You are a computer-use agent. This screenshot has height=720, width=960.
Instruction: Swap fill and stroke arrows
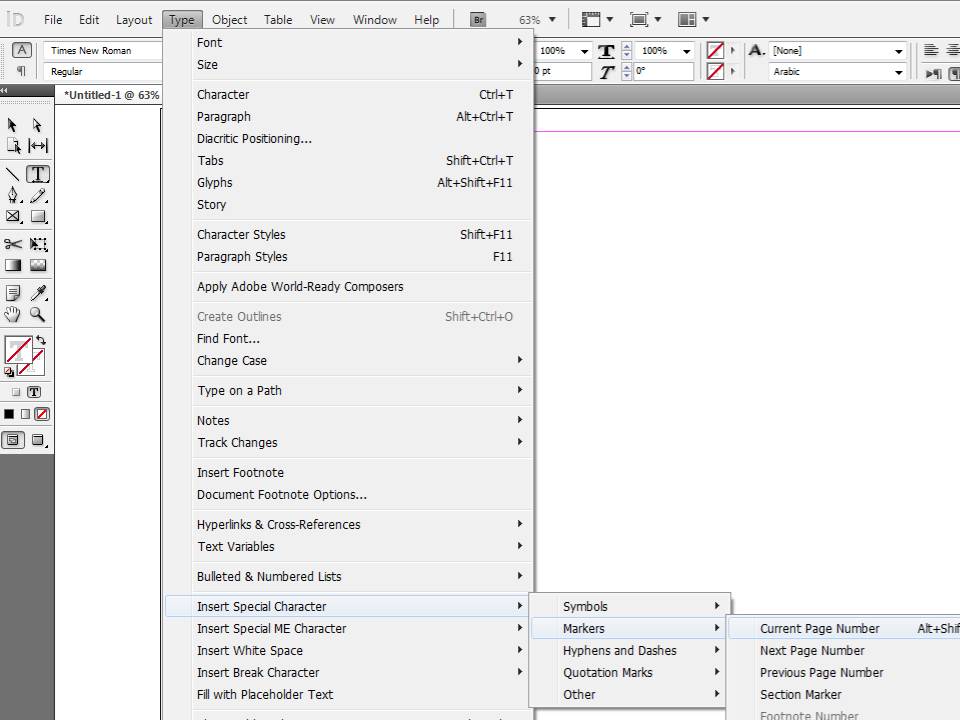[x=41, y=340]
